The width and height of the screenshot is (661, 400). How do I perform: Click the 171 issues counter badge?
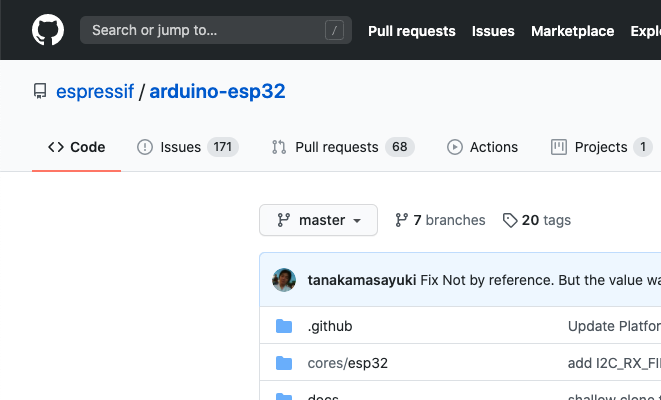223,147
